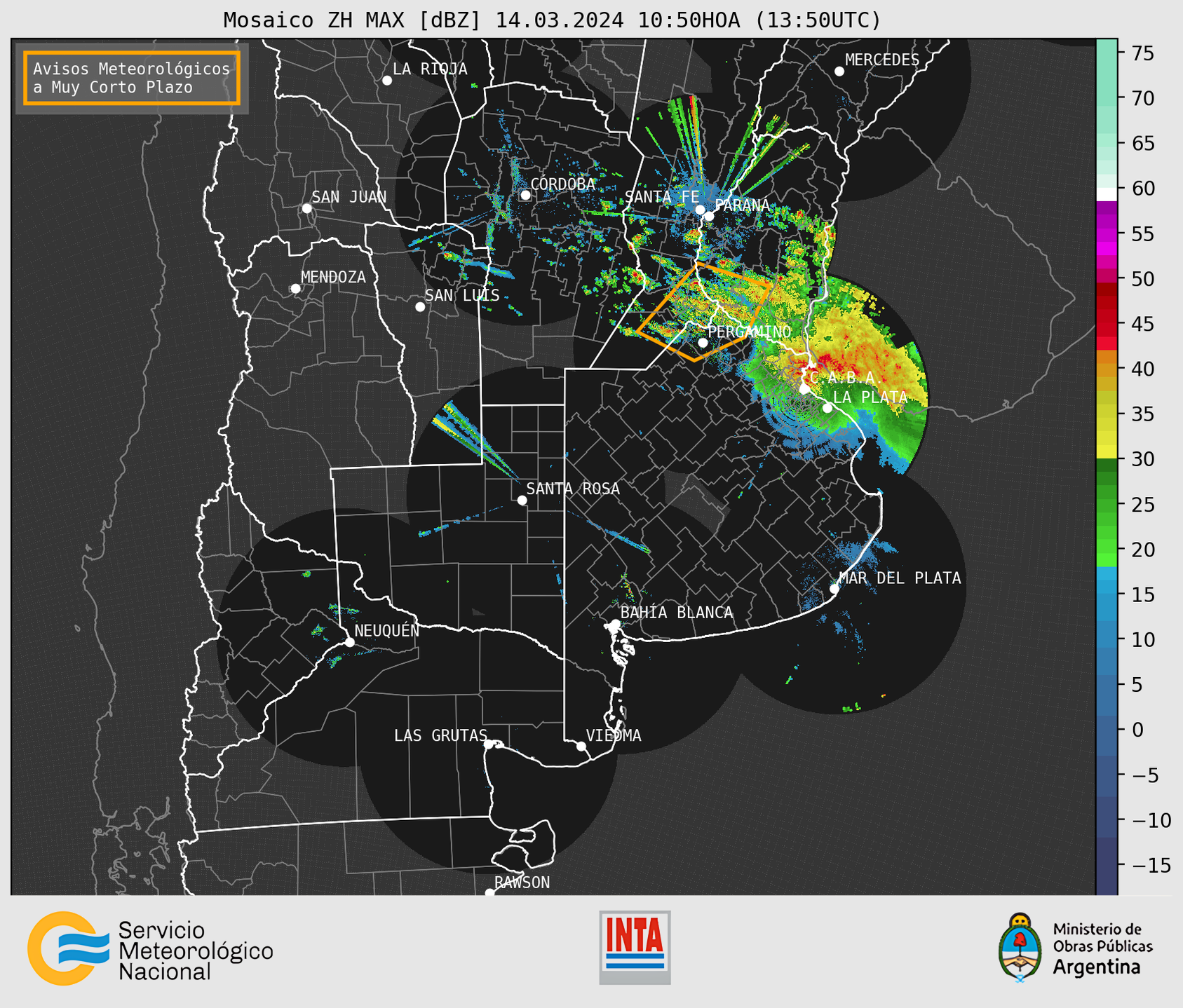This screenshot has height=1008, width=1183.
Task: Click the LA RIOJA map label
Action: 430,69
